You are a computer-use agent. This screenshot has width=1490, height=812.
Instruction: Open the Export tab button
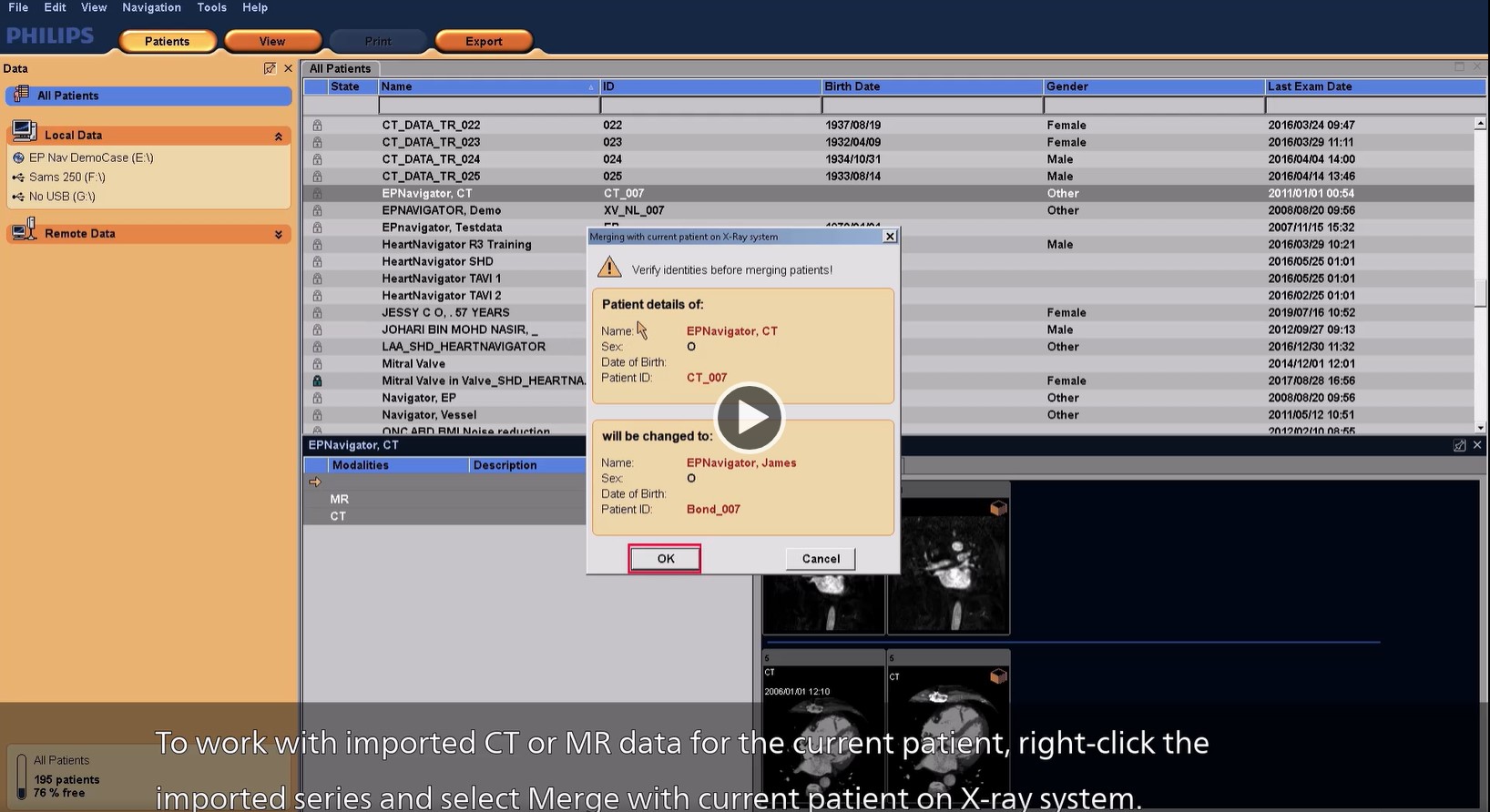484,41
